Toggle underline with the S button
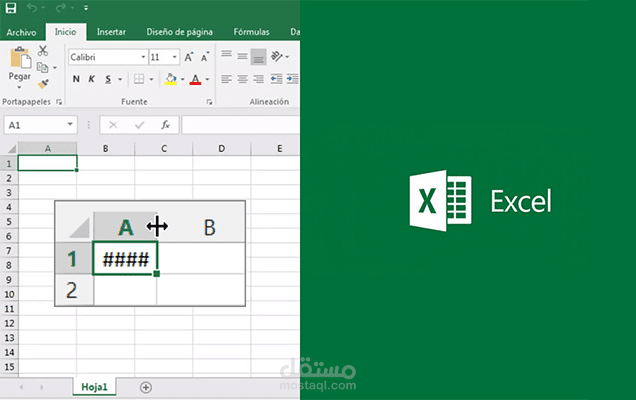The width and height of the screenshot is (636, 400). (x=108, y=79)
